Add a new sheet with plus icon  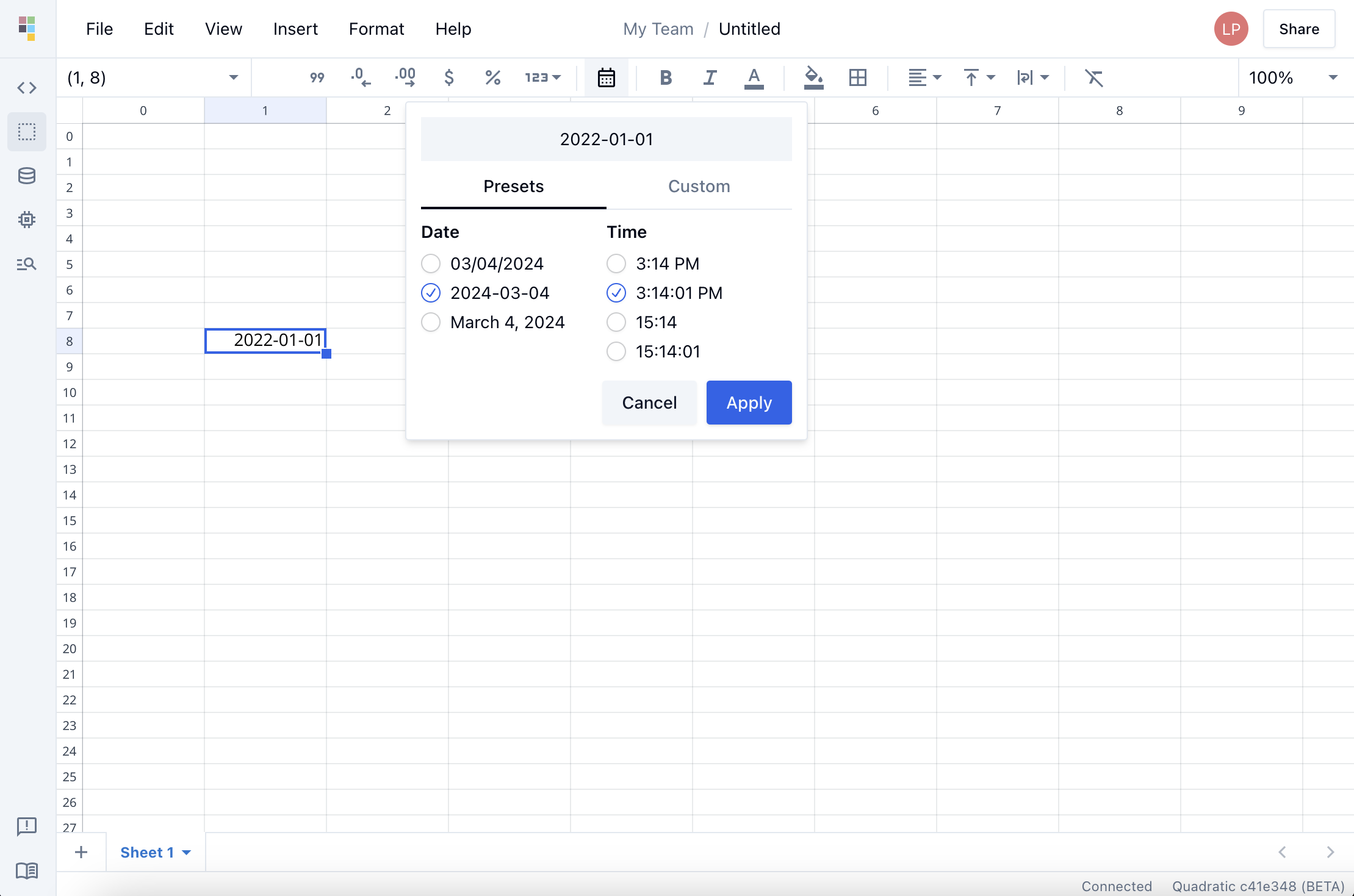(x=81, y=852)
